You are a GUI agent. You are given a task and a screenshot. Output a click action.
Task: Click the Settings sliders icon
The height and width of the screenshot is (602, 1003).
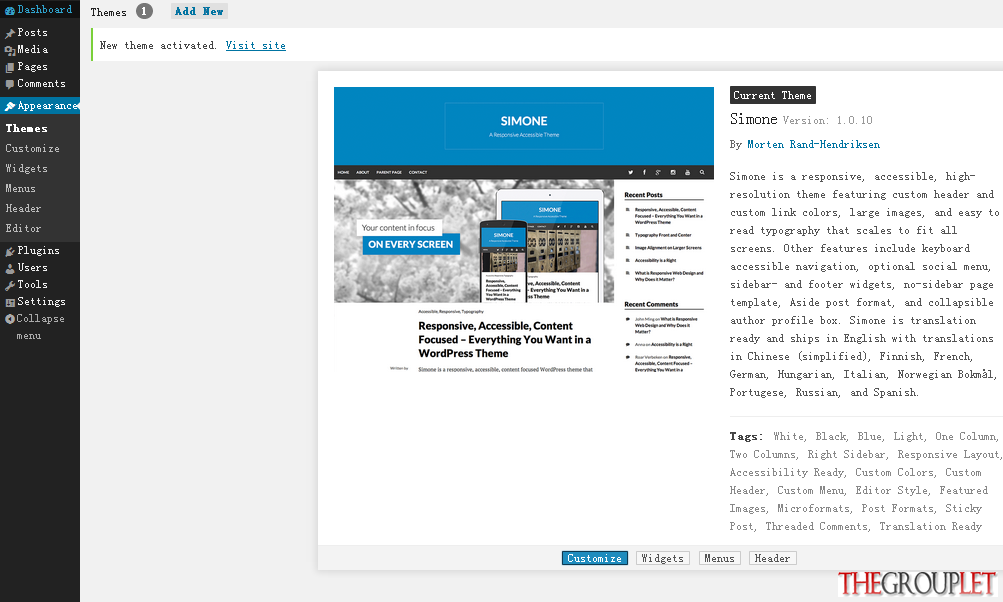[x=10, y=303]
